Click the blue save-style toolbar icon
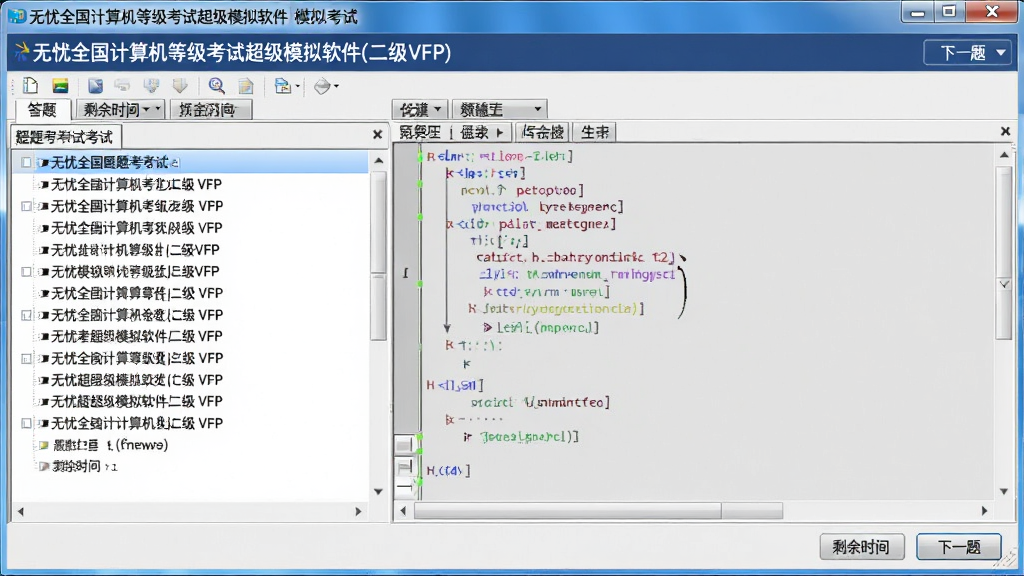The height and width of the screenshot is (576, 1024). [x=95, y=86]
